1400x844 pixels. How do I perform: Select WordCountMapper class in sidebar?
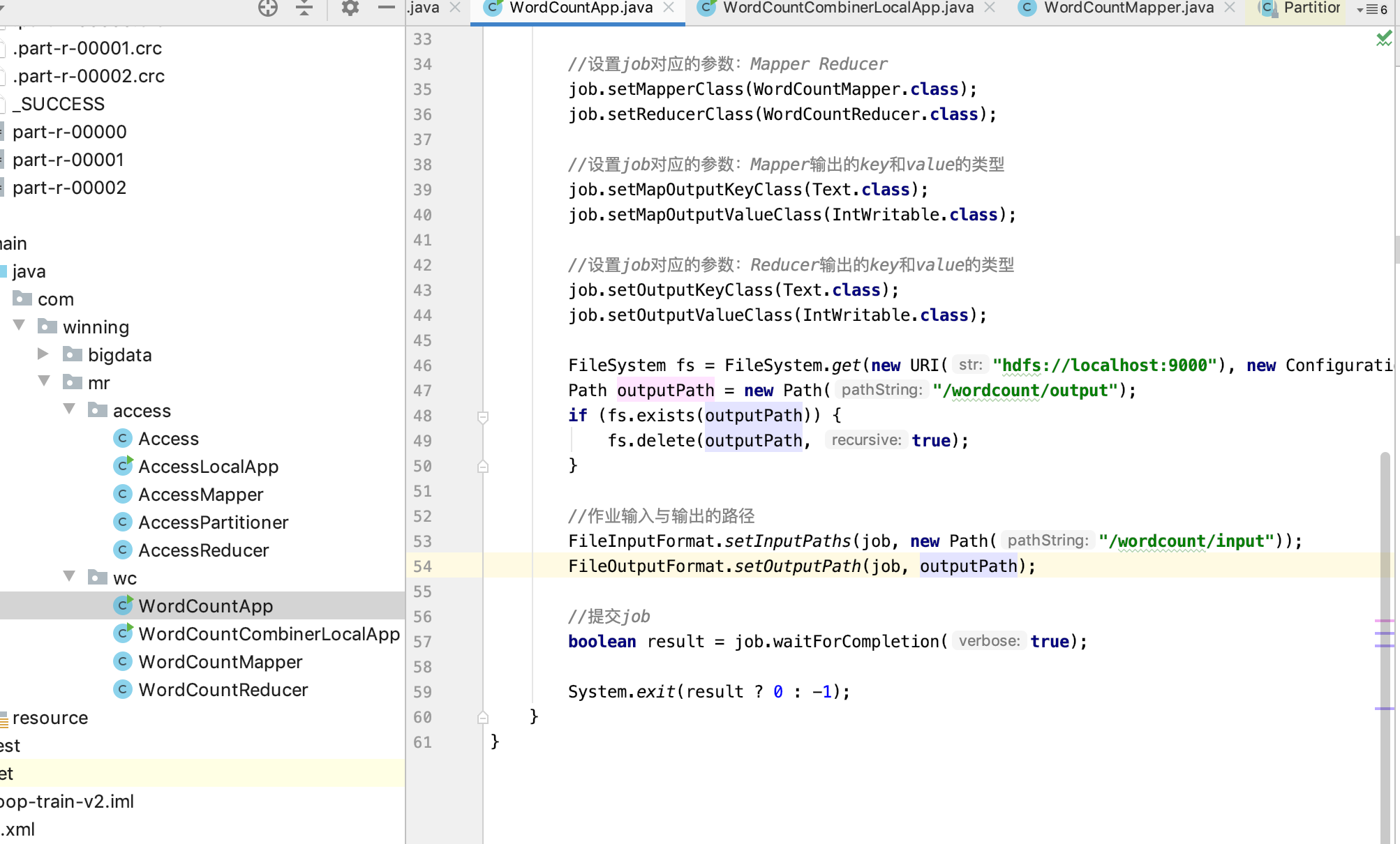(220, 661)
